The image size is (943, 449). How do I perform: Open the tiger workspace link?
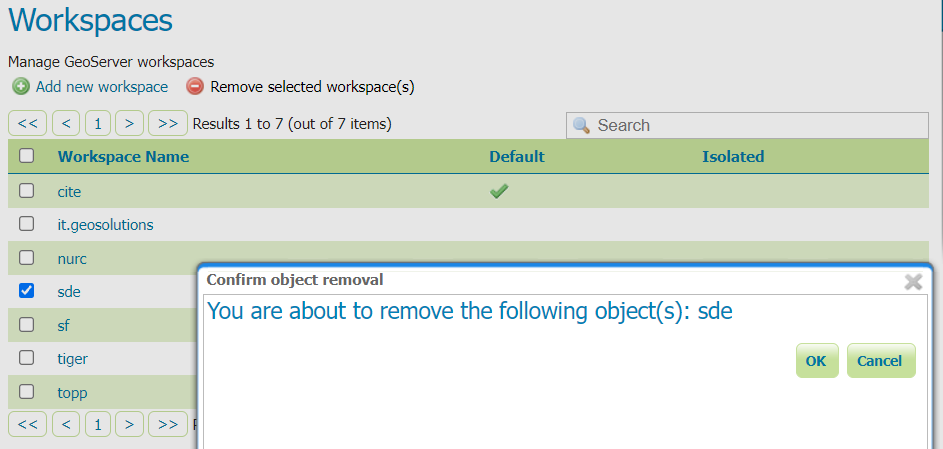73,358
